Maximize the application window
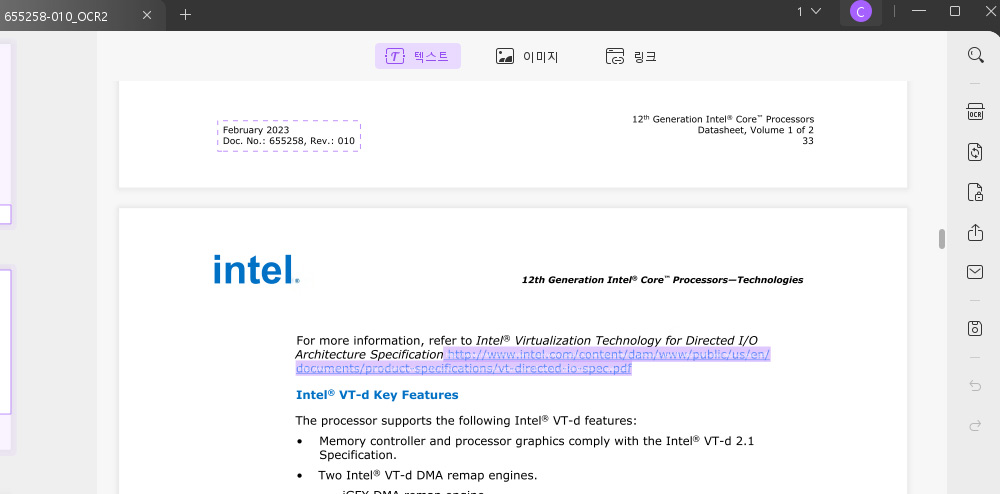The height and width of the screenshot is (494, 1000). pos(955,11)
